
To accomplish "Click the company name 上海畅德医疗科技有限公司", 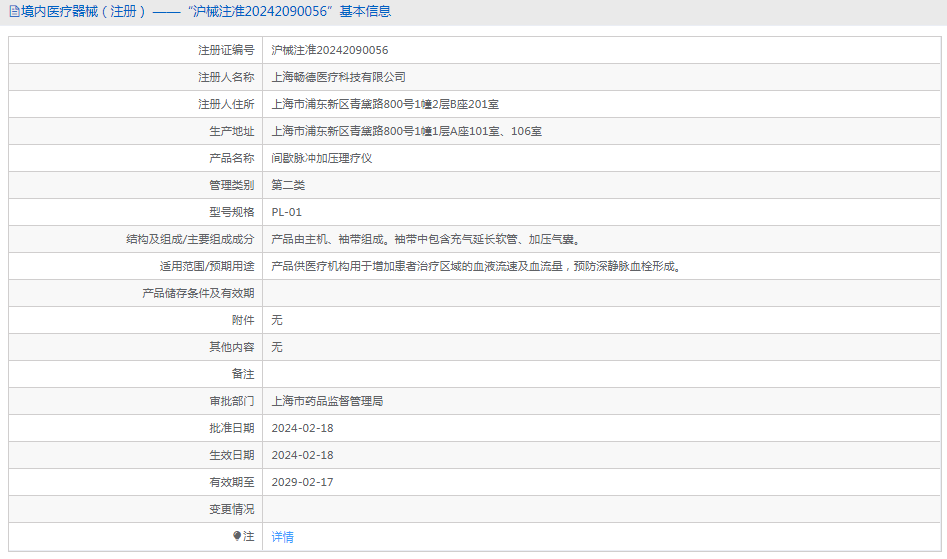I will 338,77.
